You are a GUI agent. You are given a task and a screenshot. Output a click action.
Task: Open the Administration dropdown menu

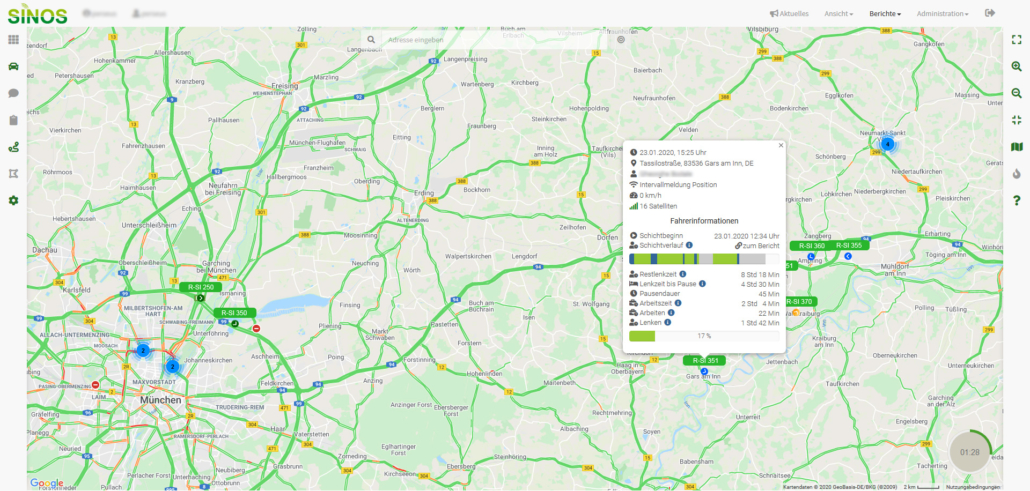click(942, 13)
